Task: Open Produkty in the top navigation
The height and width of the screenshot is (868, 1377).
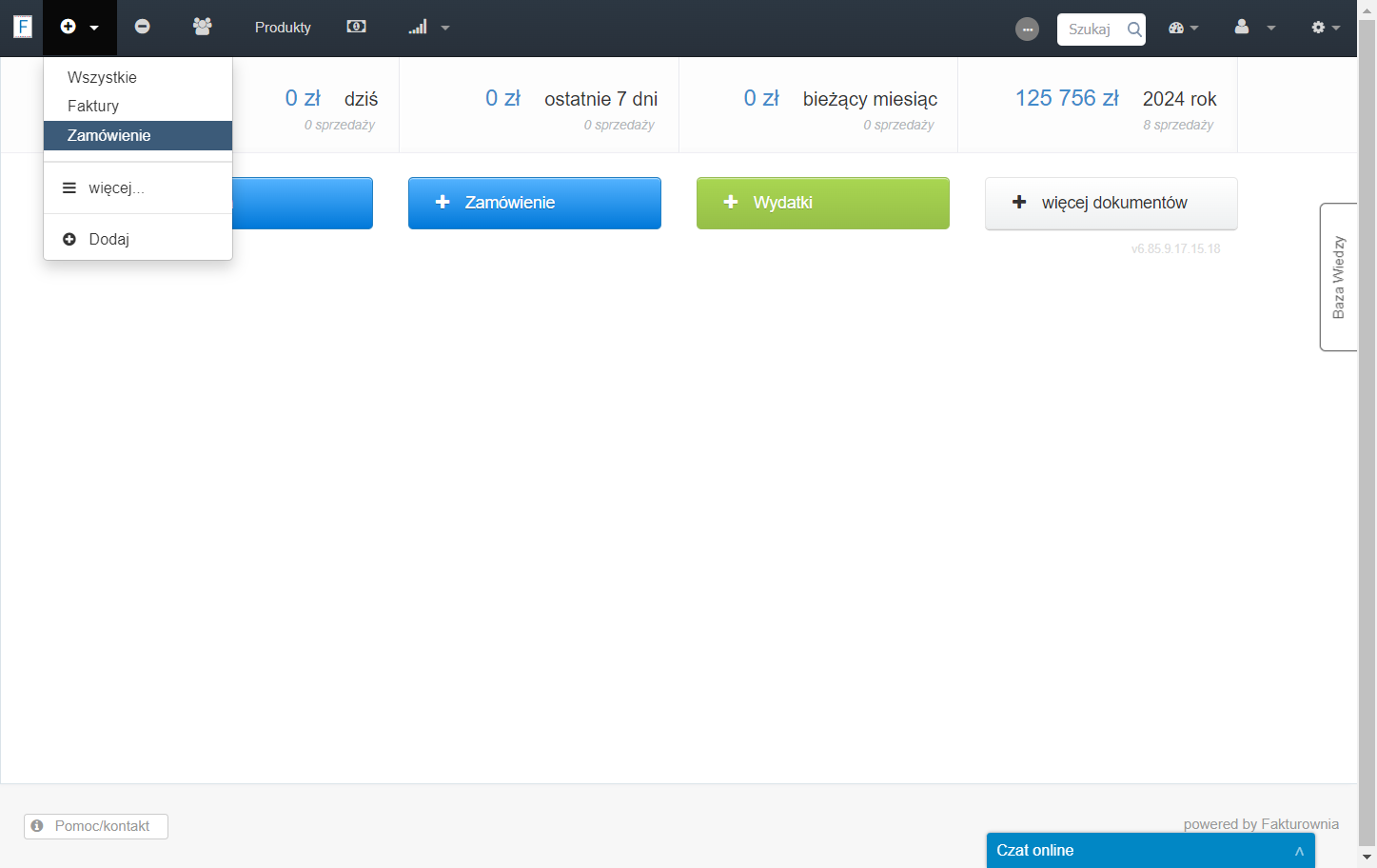Action: (283, 28)
